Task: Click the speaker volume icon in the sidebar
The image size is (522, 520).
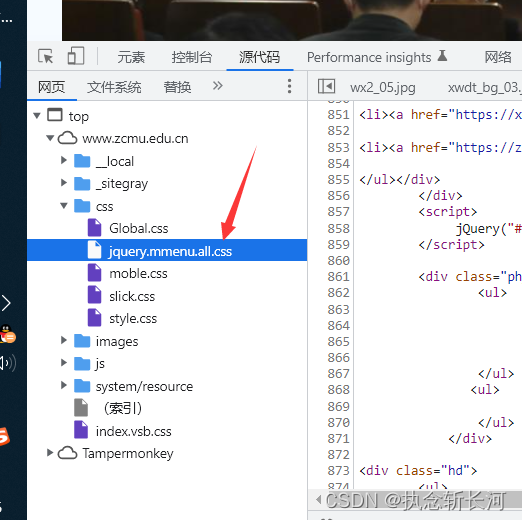Action: 8,363
